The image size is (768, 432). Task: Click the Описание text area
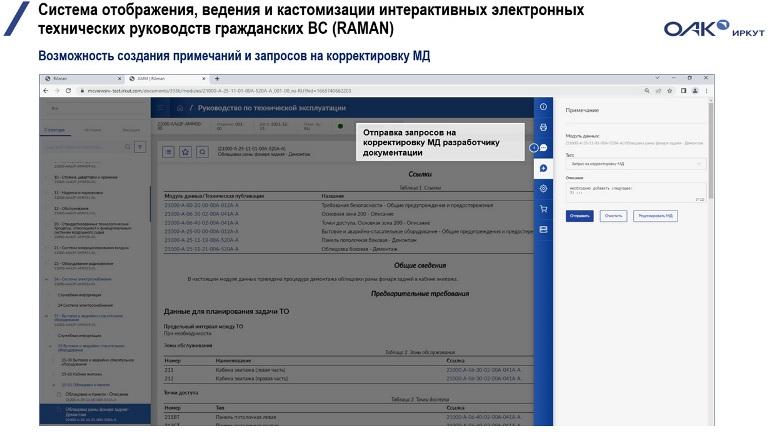click(636, 192)
